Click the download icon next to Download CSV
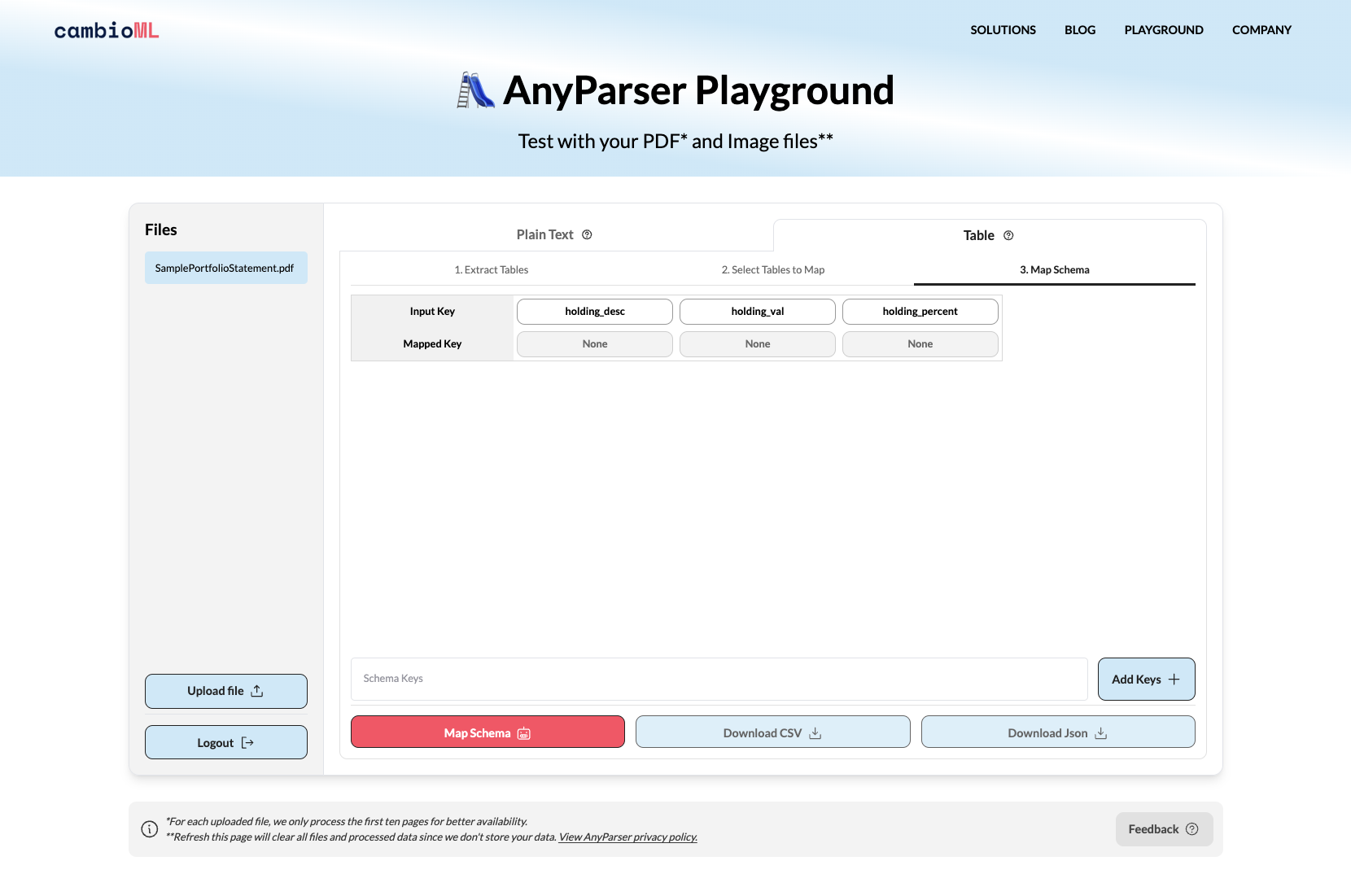Screen dimensions: 1351x896 (815, 733)
